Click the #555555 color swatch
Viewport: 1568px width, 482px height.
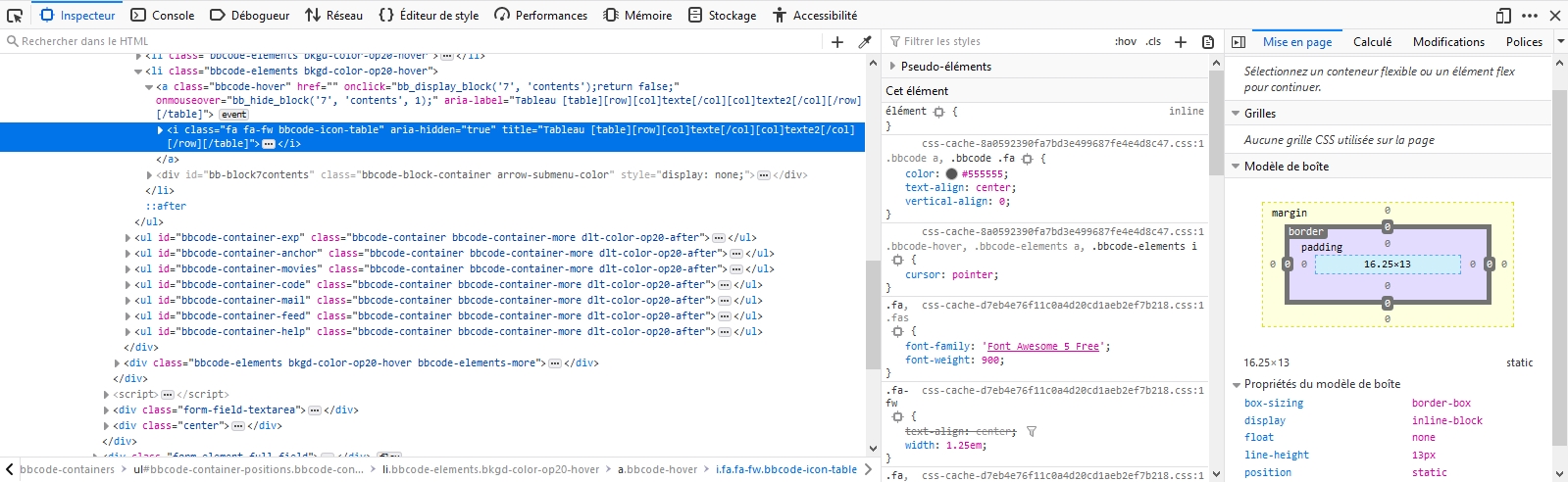951,174
